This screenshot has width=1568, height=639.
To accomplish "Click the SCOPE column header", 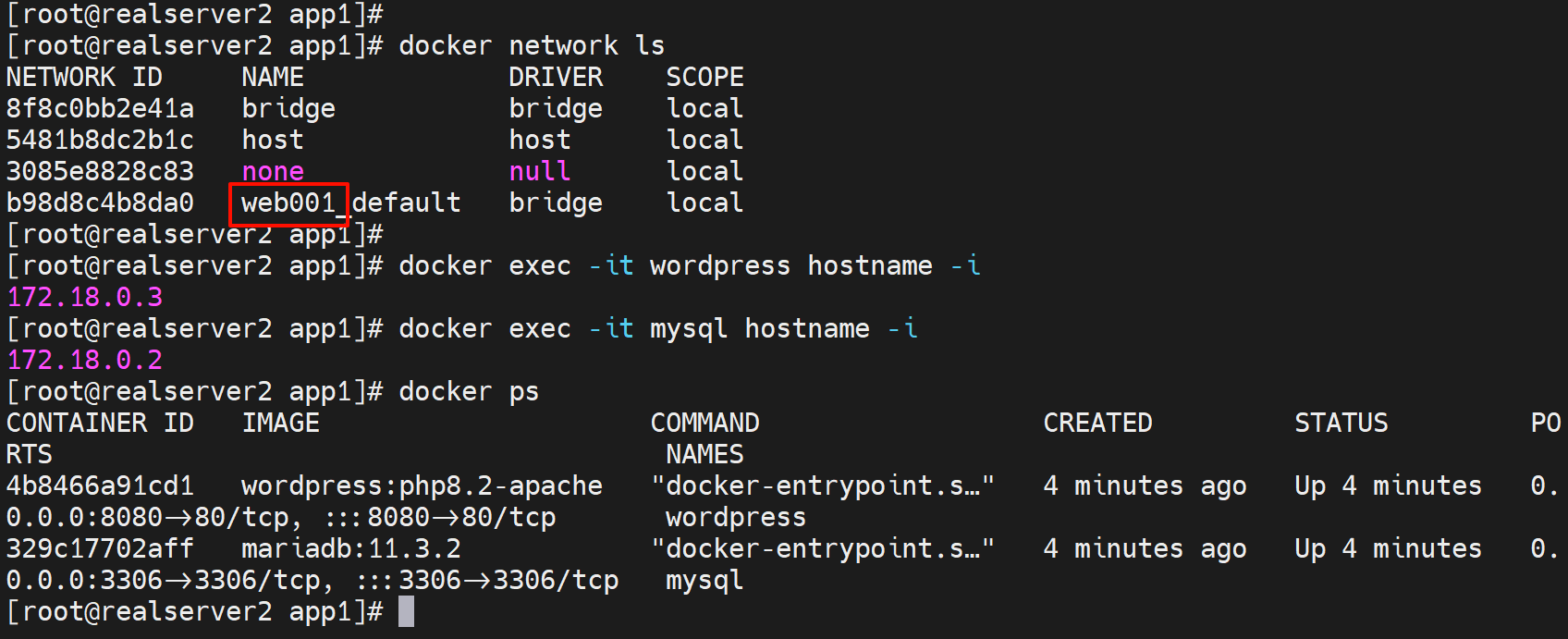I will (x=704, y=78).
